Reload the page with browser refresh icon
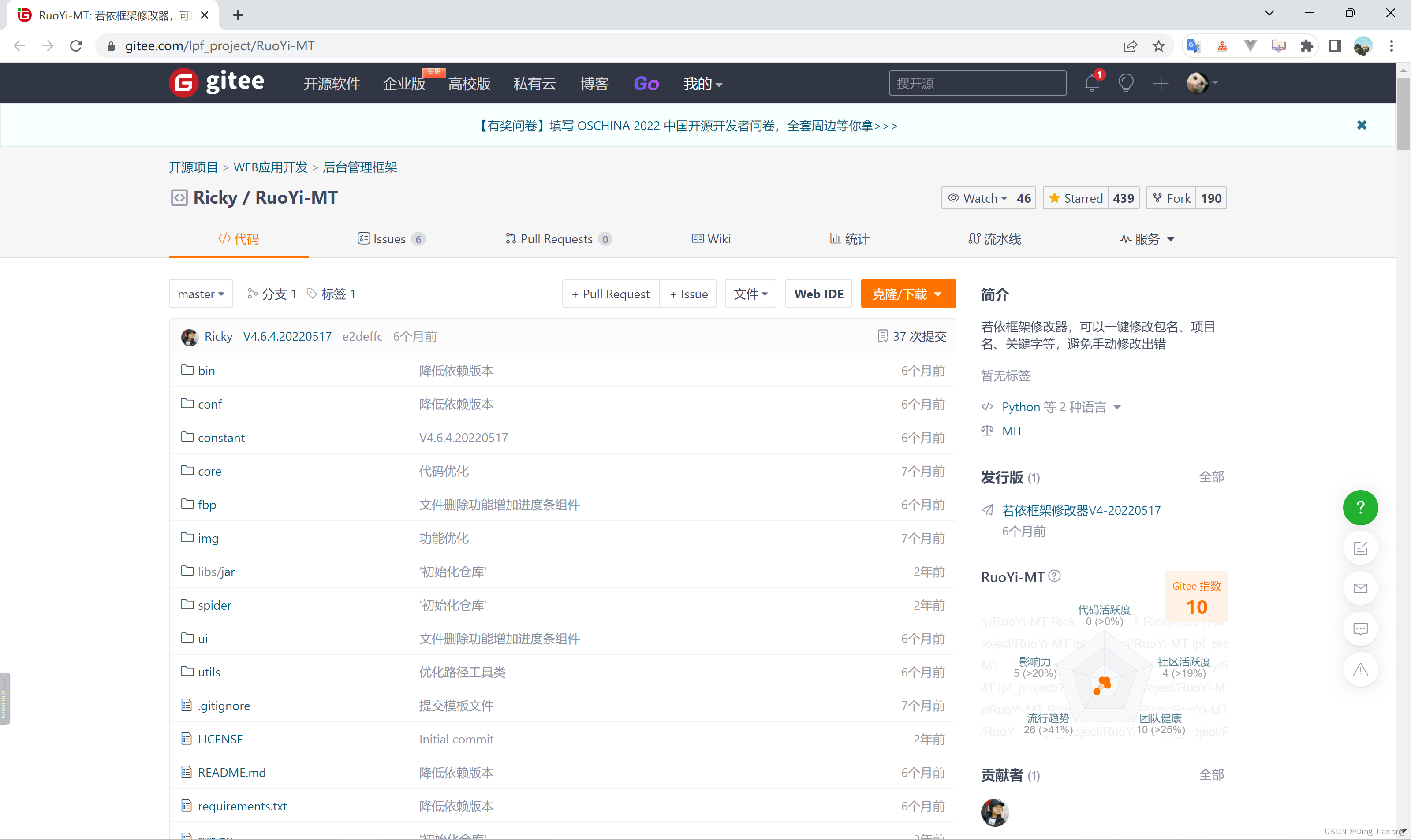Screen dimensions: 1411x840 click(76, 46)
